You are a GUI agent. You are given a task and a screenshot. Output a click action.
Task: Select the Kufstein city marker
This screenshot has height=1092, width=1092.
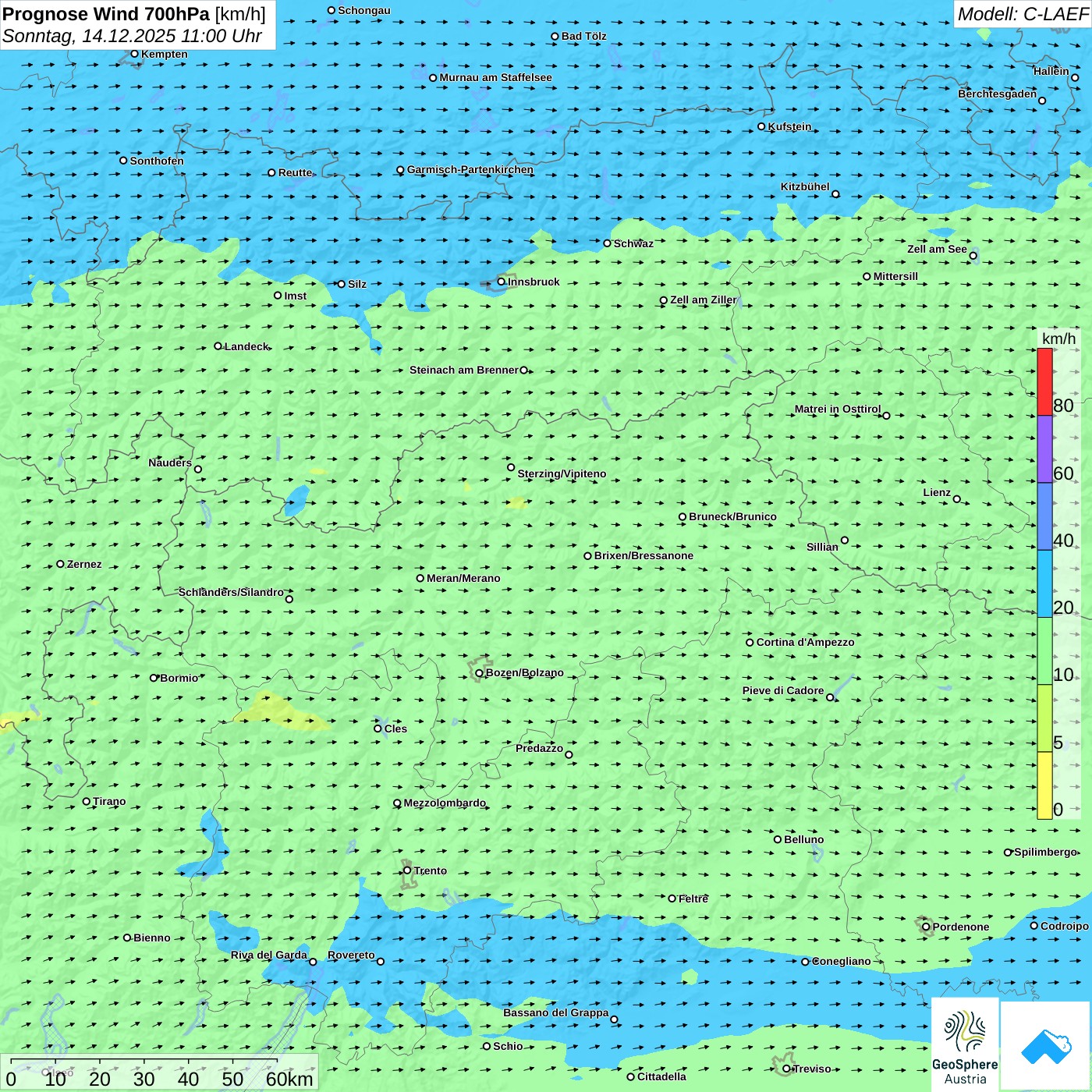click(761, 126)
